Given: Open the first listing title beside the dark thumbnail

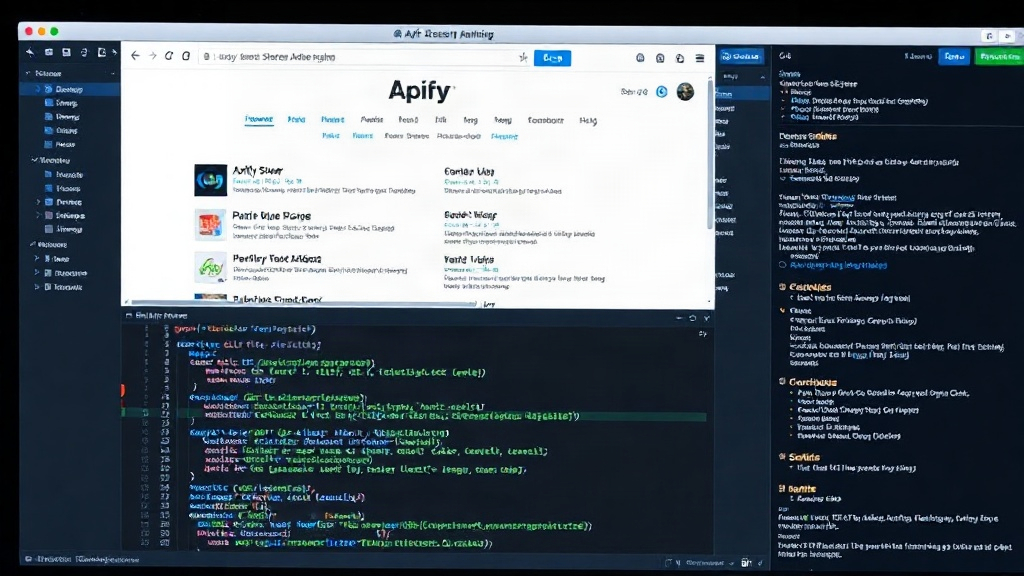Looking at the screenshot, I should [257, 170].
